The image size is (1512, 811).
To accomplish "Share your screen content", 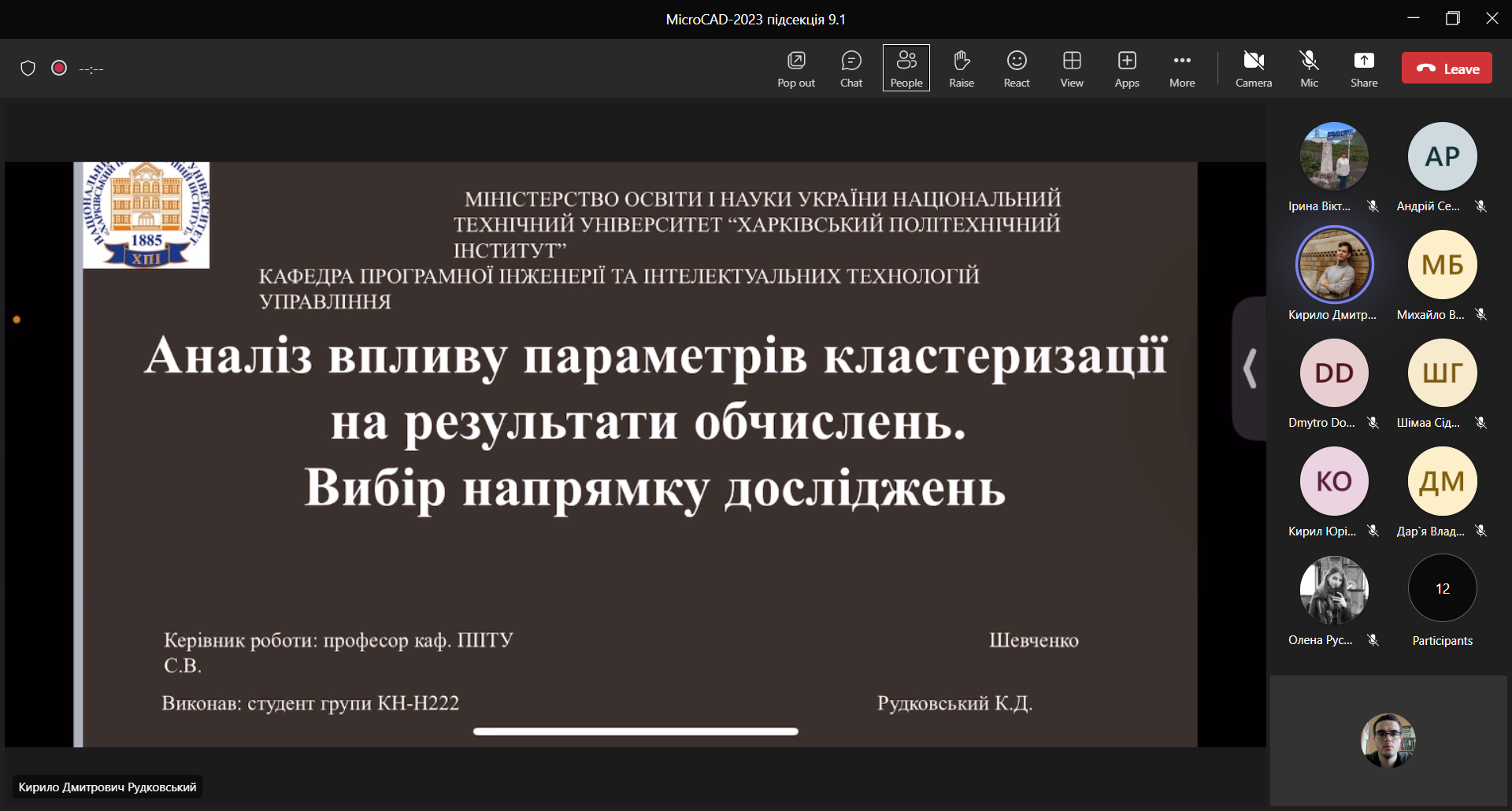I will click(x=1363, y=69).
